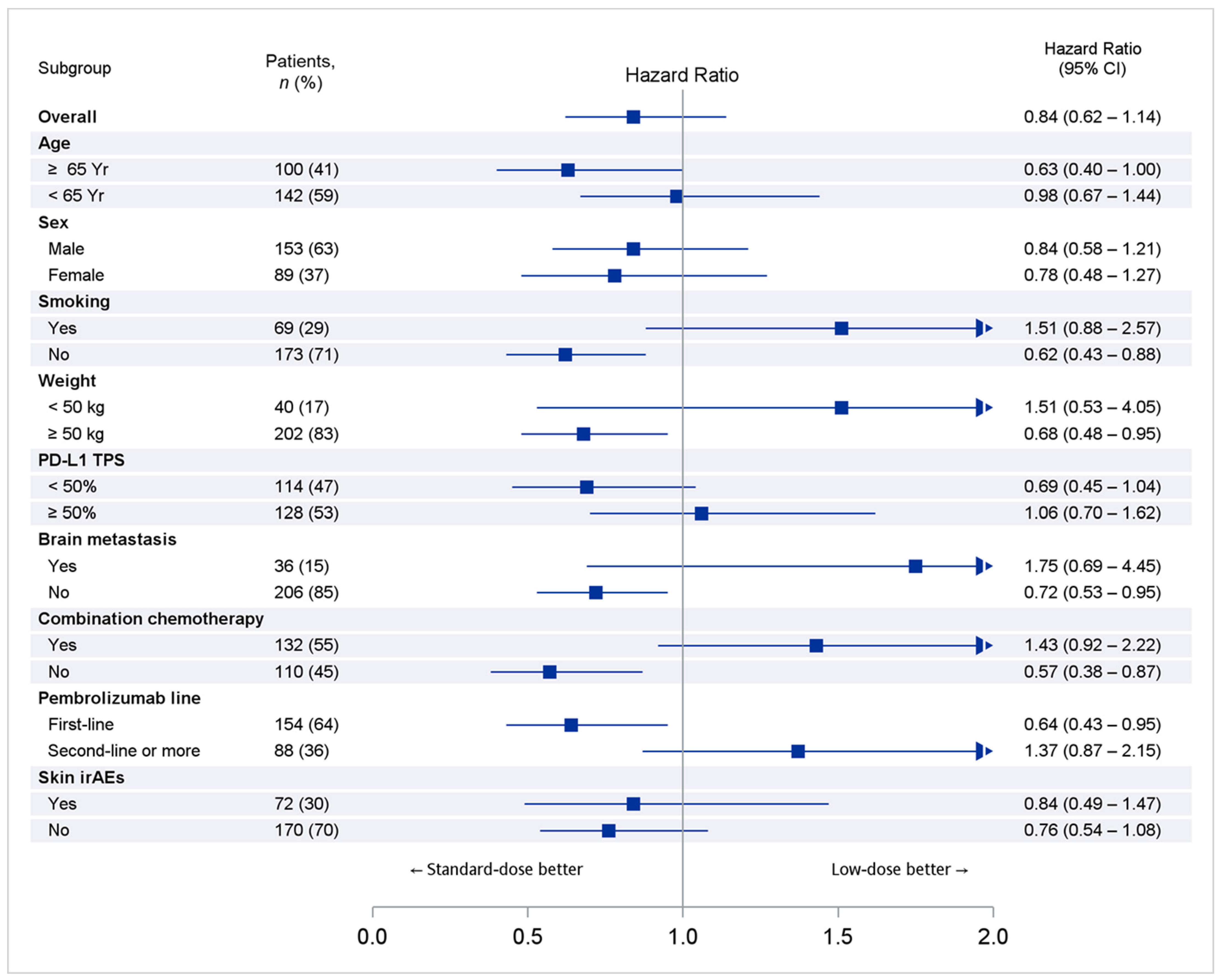Click the 206 (85) patient count

[306, 592]
